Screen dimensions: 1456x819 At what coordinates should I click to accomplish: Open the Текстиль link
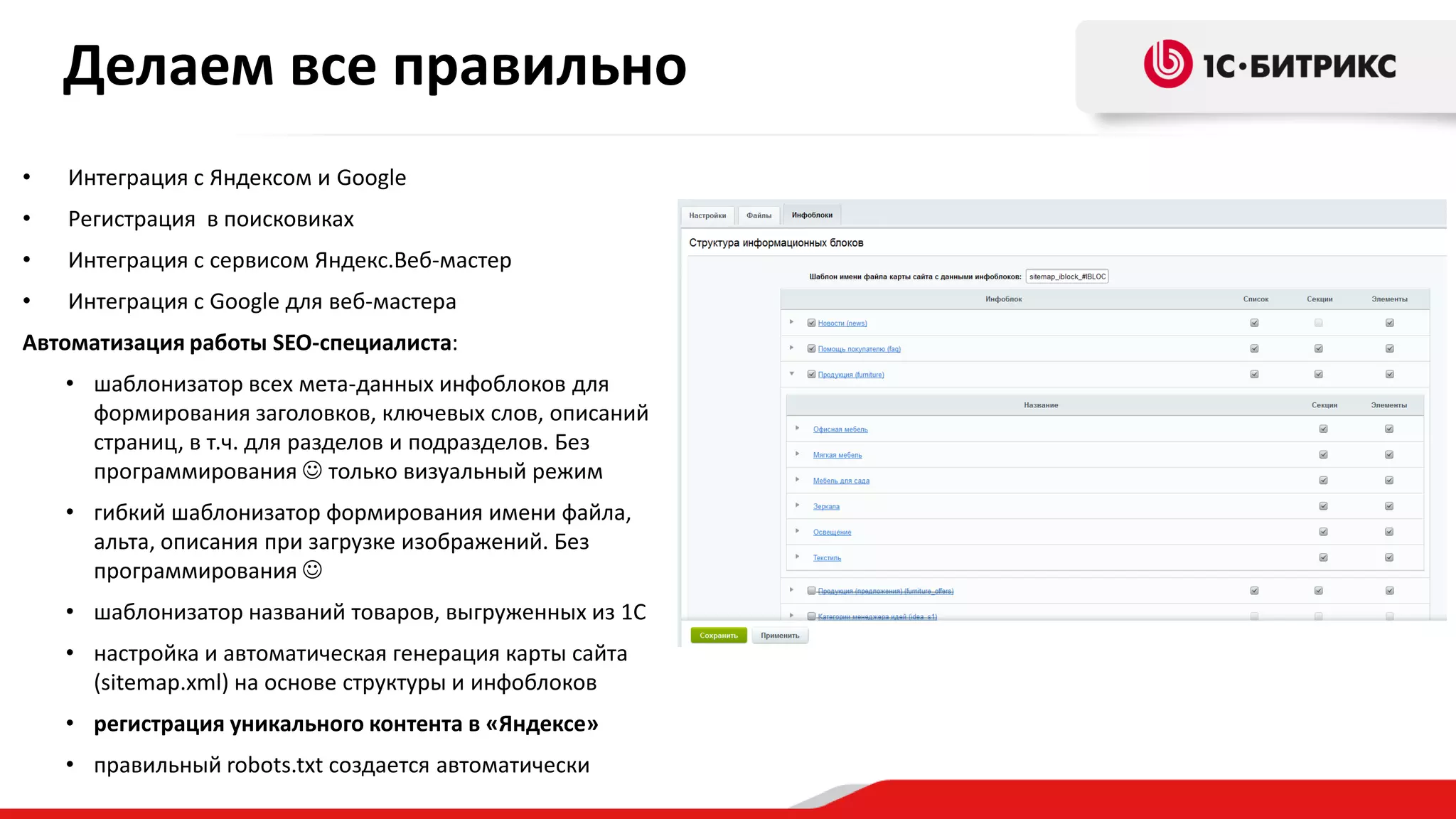[827, 558]
